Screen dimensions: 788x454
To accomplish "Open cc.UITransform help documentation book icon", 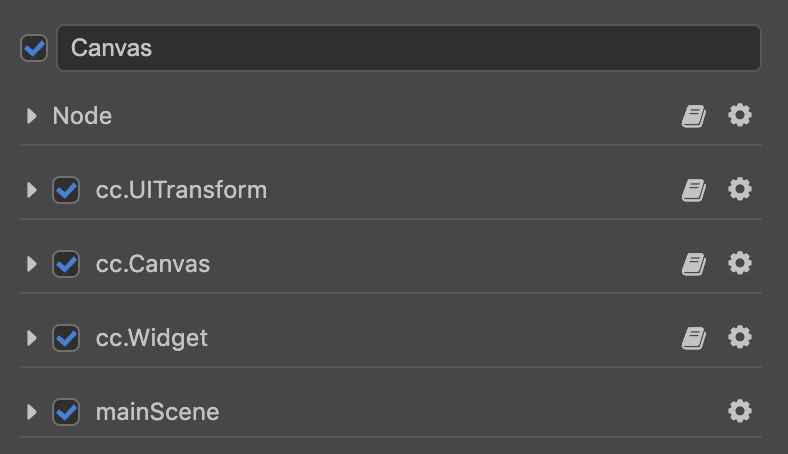I will pyautogui.click(x=694, y=190).
